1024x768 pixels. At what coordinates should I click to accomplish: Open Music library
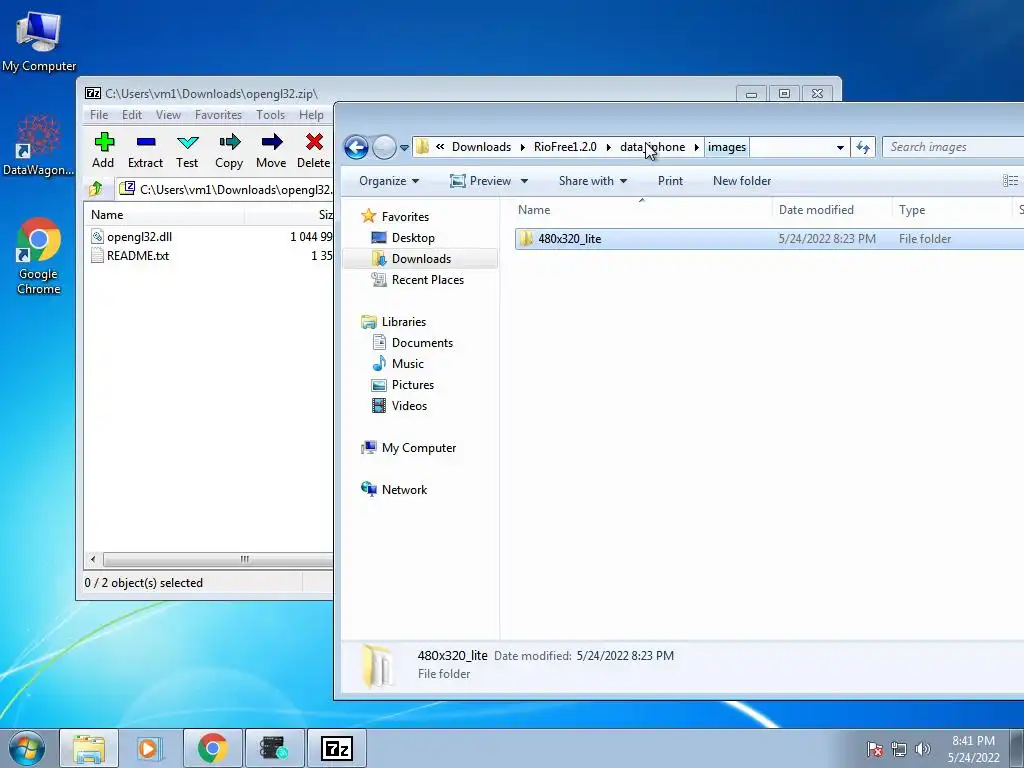(408, 363)
